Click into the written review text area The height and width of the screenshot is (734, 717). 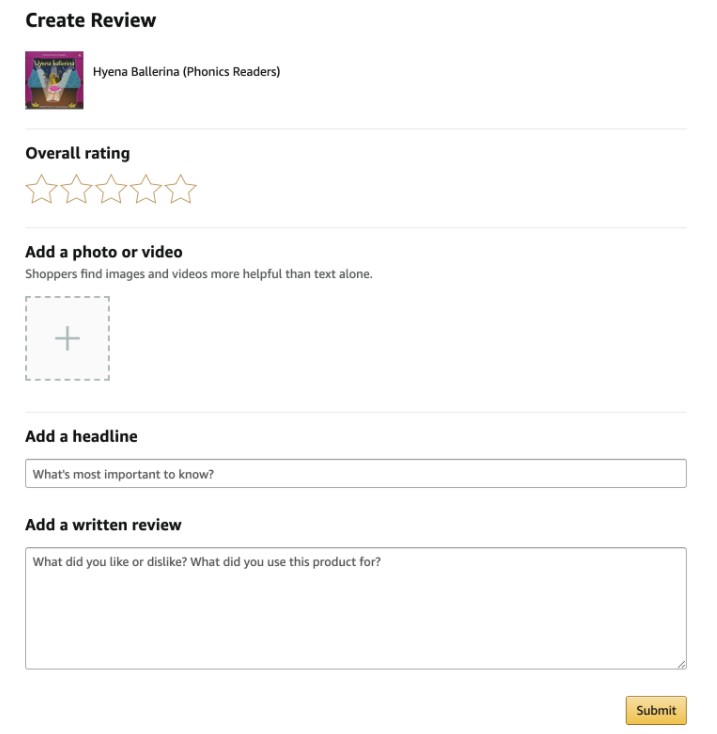356,608
